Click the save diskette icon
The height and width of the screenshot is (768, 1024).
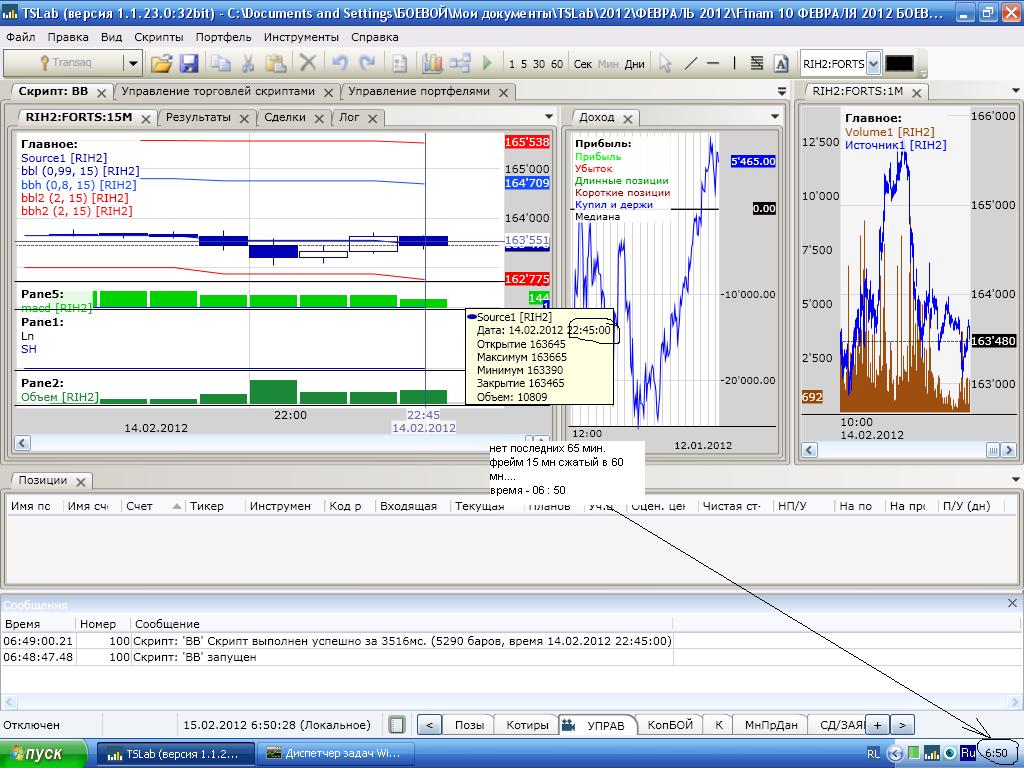pos(189,63)
